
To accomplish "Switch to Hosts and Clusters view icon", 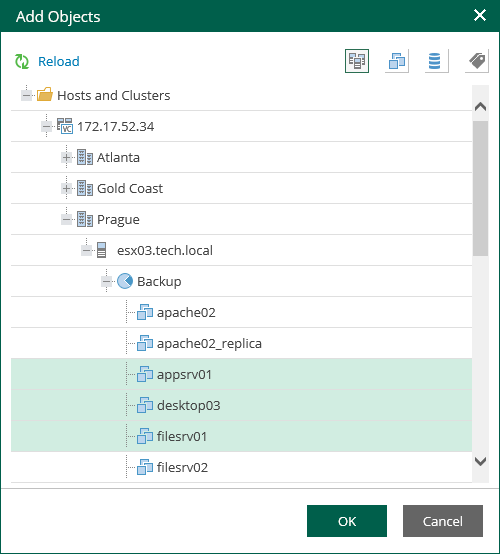I will [x=357, y=61].
